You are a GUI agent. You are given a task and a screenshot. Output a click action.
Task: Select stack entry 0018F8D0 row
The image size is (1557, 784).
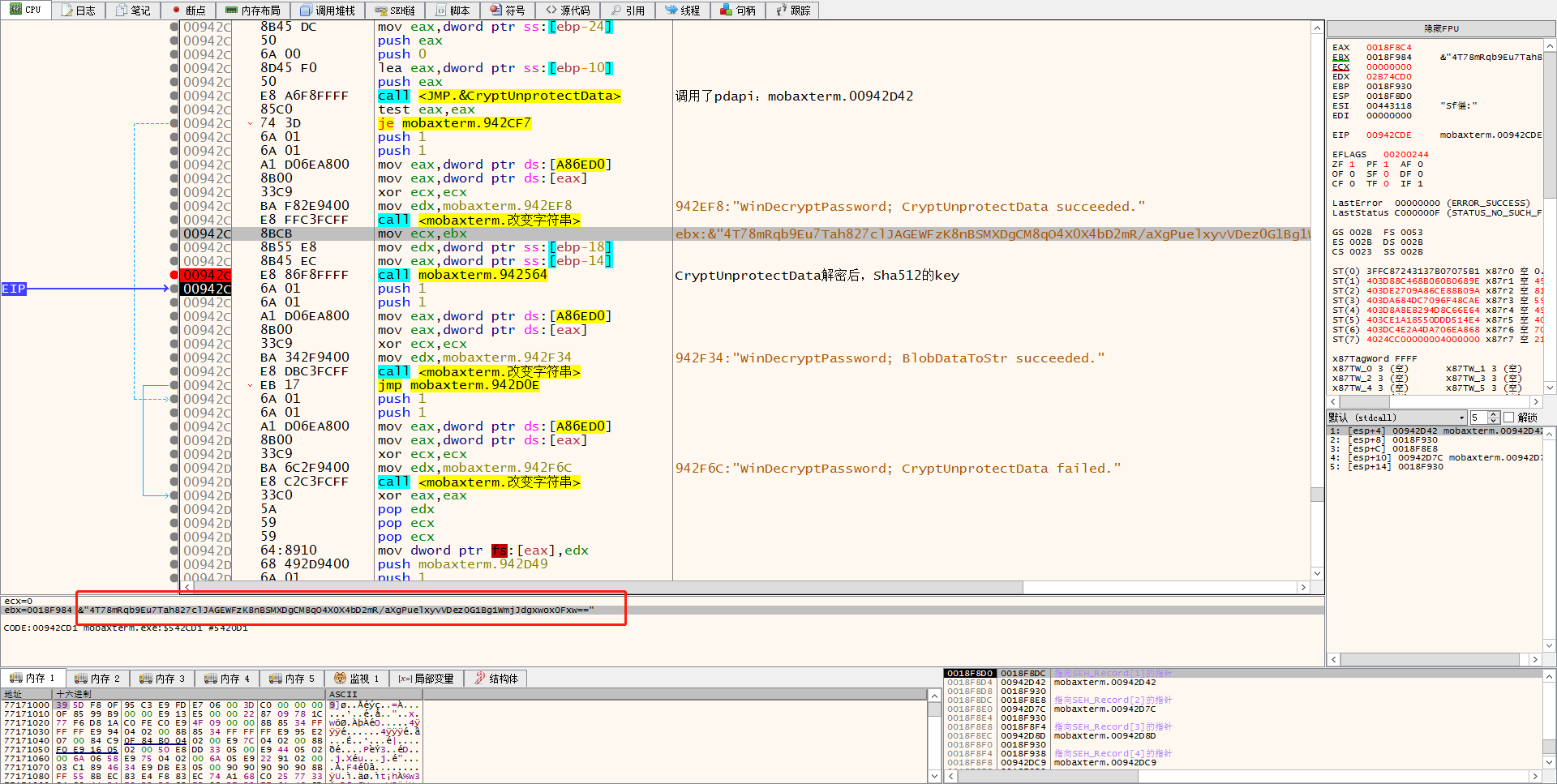pos(1243,674)
